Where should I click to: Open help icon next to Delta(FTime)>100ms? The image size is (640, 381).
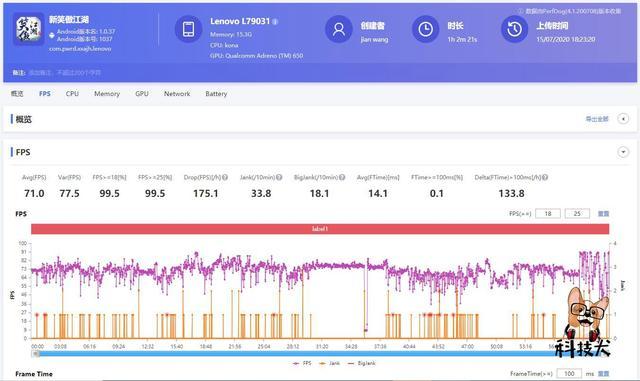coord(545,177)
